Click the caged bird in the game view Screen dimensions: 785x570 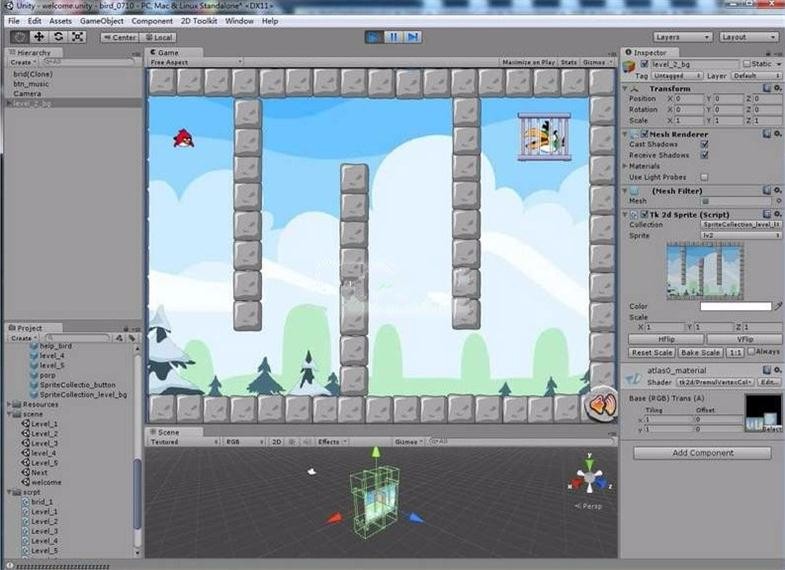544,136
